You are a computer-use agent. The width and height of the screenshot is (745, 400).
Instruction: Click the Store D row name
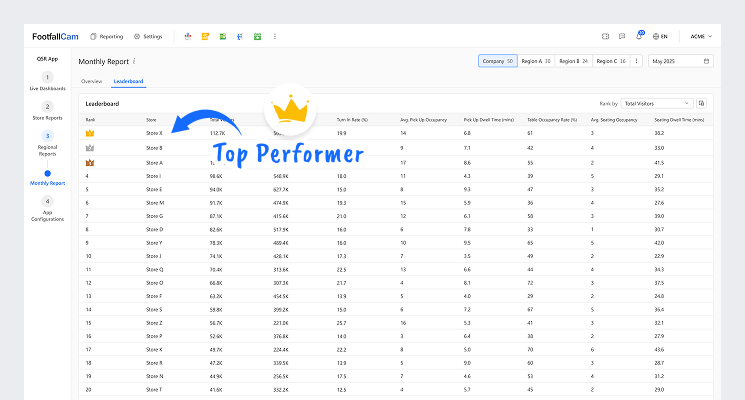point(154,229)
